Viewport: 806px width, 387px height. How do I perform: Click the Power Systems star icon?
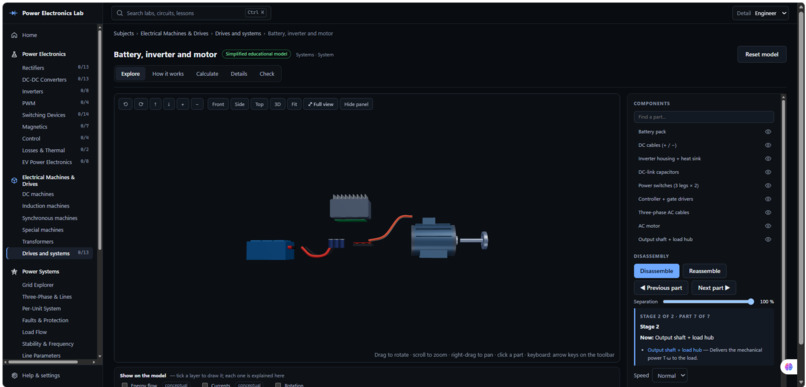(14, 272)
